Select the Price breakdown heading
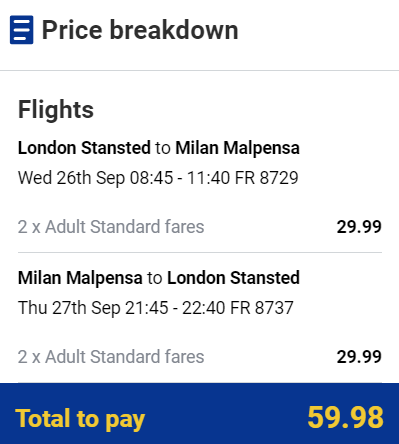The image size is (399, 444). pos(140,30)
